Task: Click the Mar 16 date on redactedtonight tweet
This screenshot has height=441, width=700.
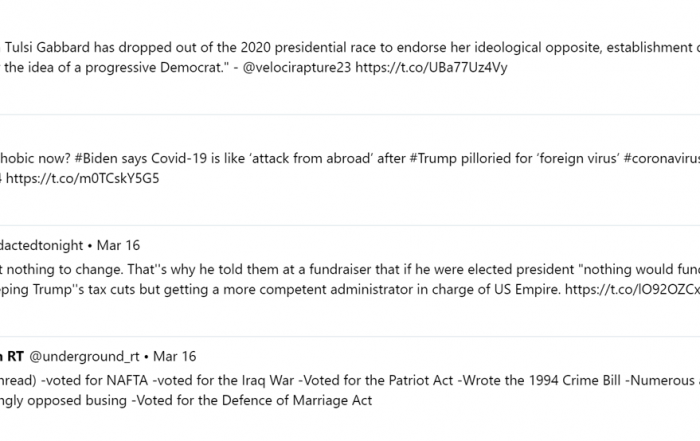Action: pyautogui.click(x=118, y=245)
